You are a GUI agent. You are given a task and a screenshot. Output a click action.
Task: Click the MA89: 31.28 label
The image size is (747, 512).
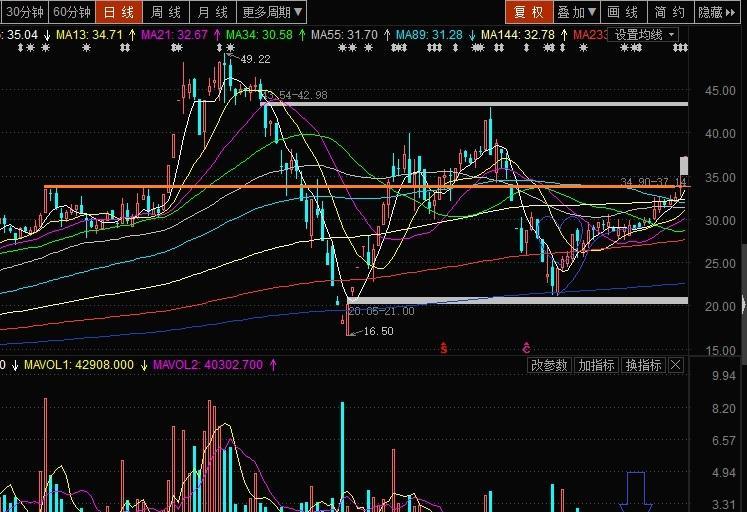429,35
